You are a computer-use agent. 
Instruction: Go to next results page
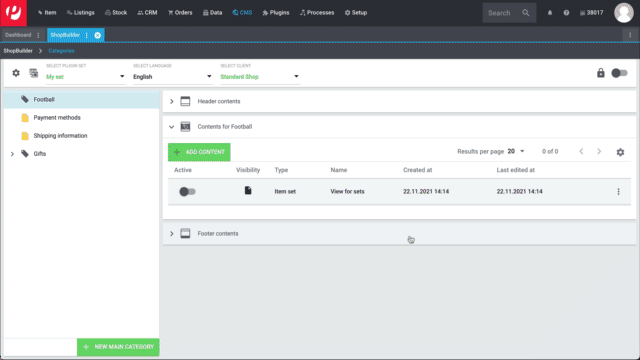click(599, 151)
